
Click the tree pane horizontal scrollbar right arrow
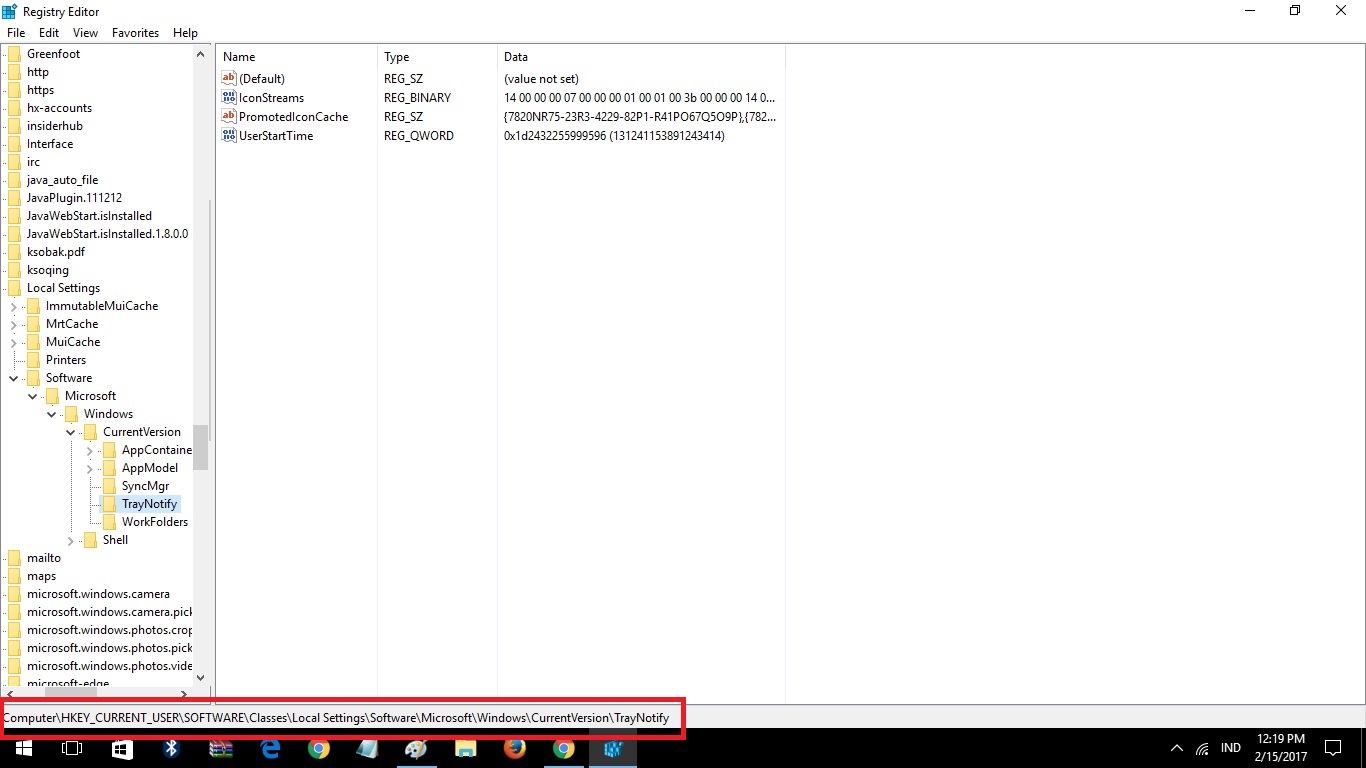[x=184, y=692]
